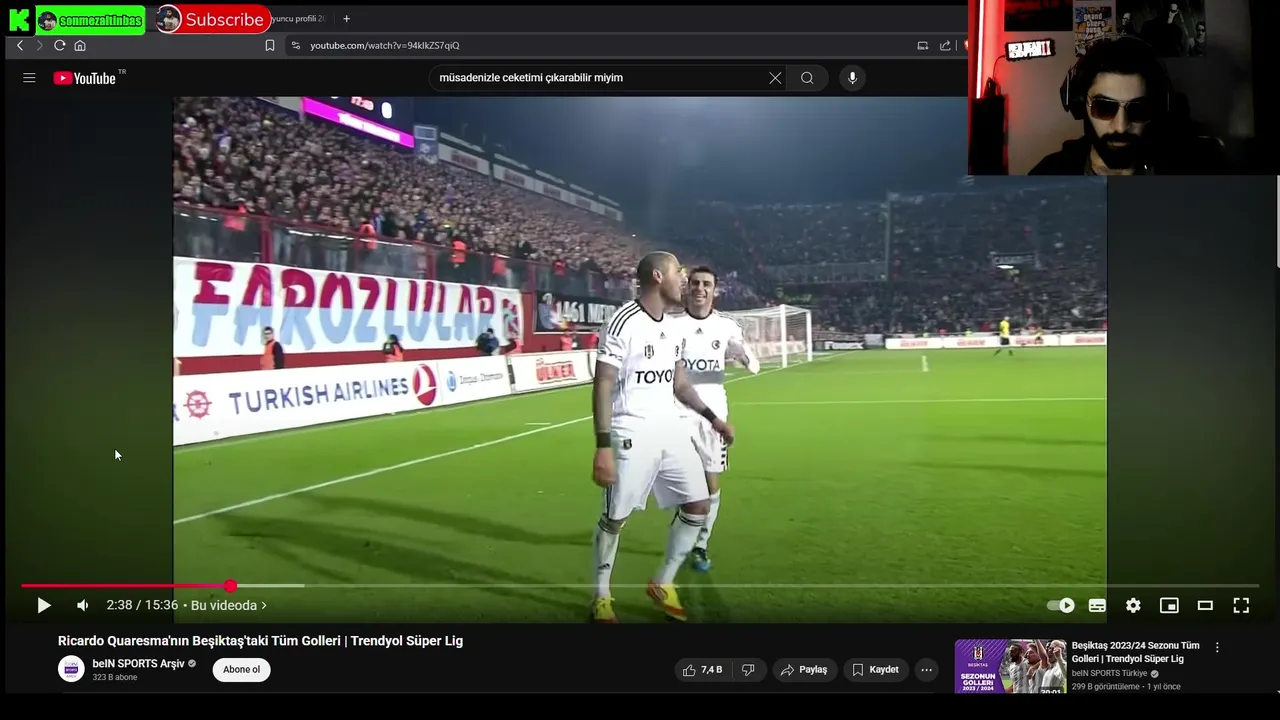Viewport: 1280px width, 720px height.
Task: Open more actions ellipsis under video
Action: [x=927, y=670]
